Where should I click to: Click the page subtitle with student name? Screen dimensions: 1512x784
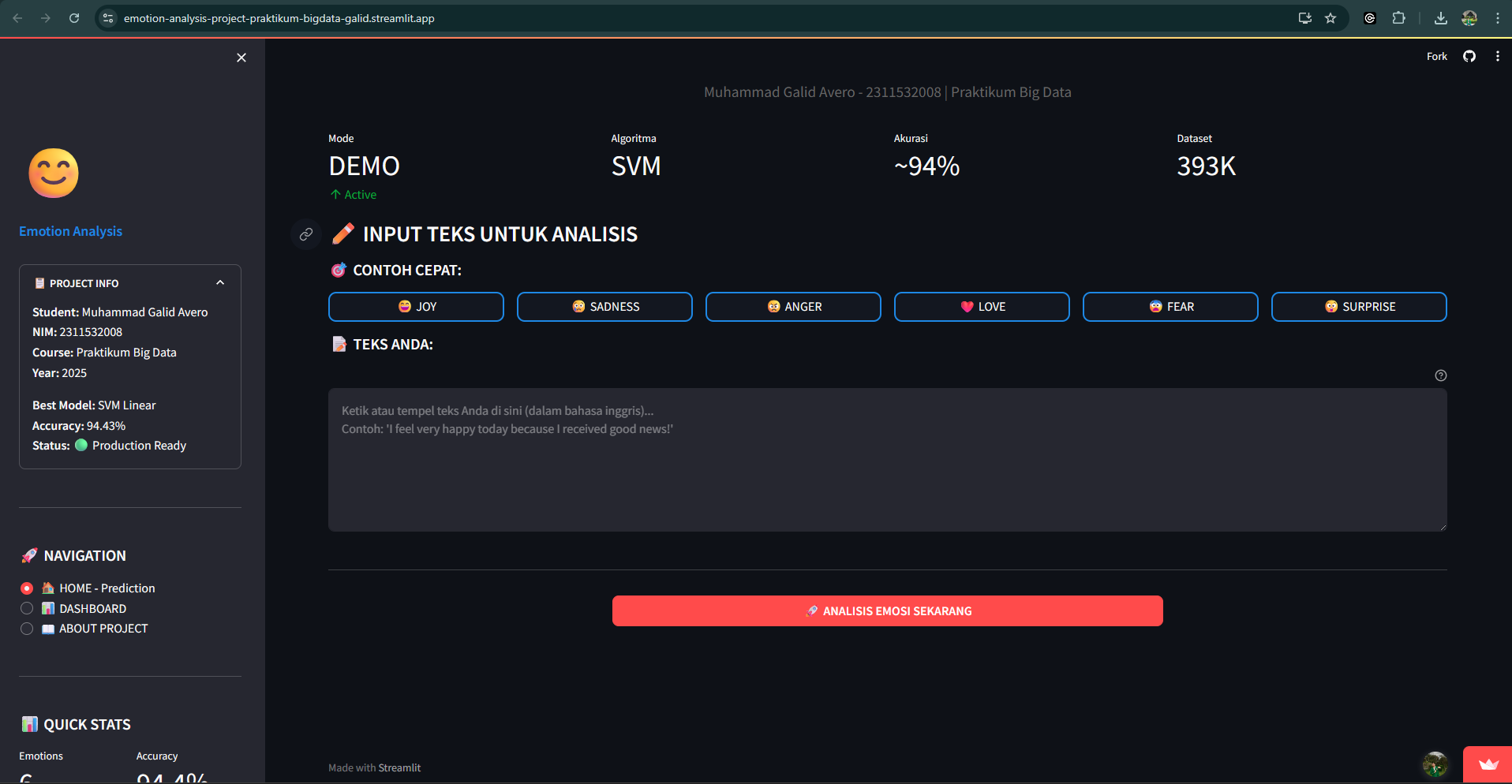coord(888,92)
